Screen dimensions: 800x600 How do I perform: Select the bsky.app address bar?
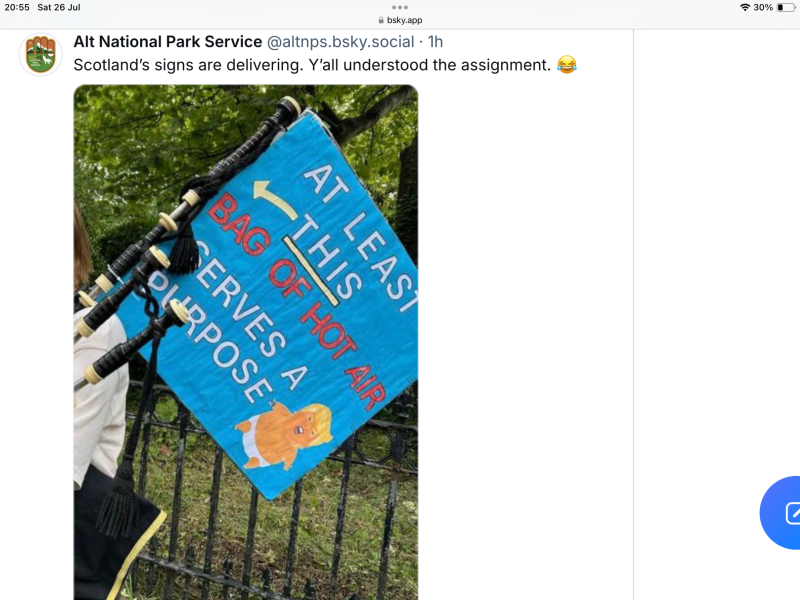click(400, 20)
